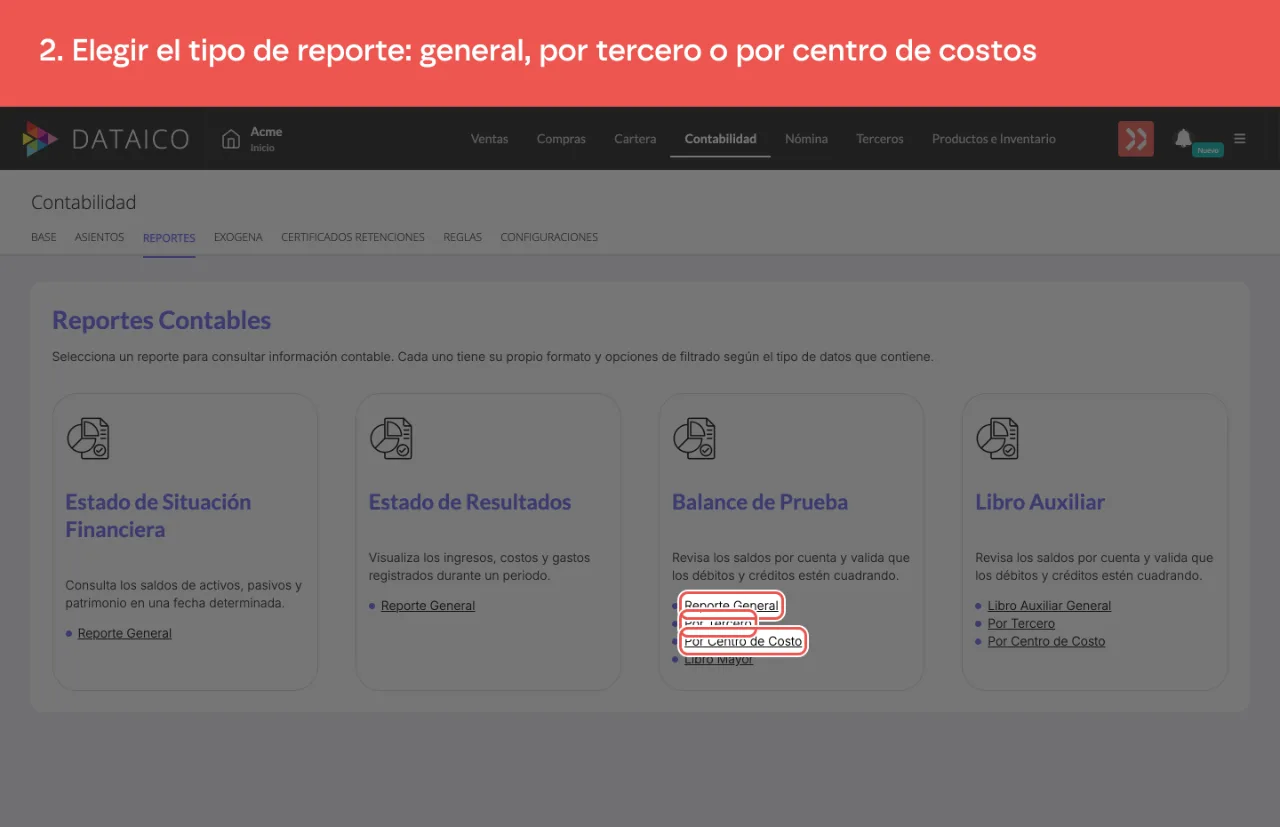Click the Estado de Resultados report icon

(x=391, y=438)
